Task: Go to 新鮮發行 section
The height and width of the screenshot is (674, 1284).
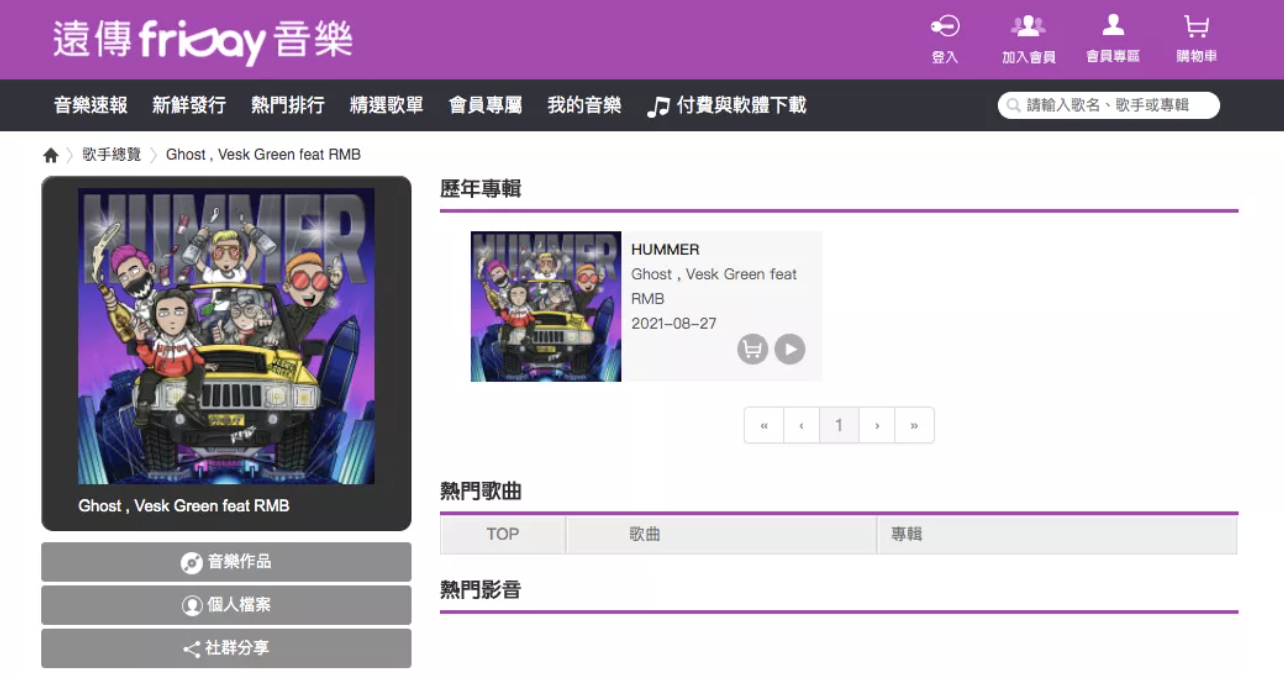Action: tap(189, 105)
